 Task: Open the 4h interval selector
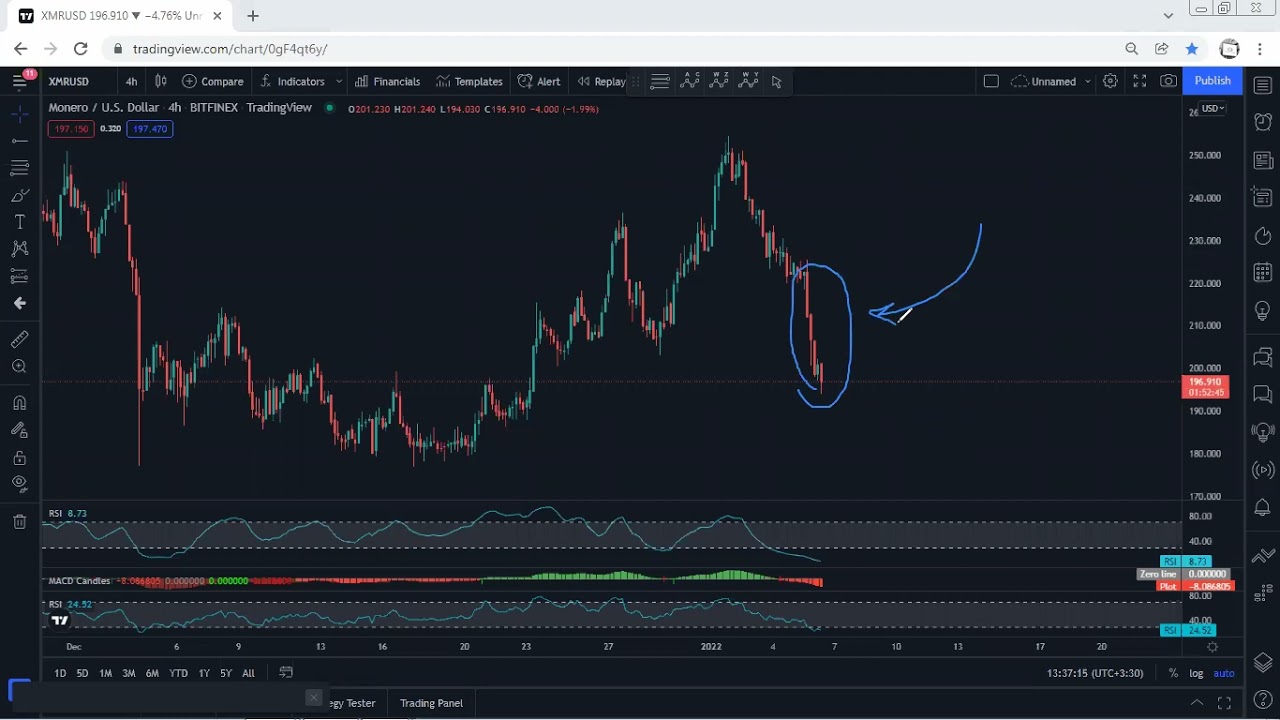[131, 81]
